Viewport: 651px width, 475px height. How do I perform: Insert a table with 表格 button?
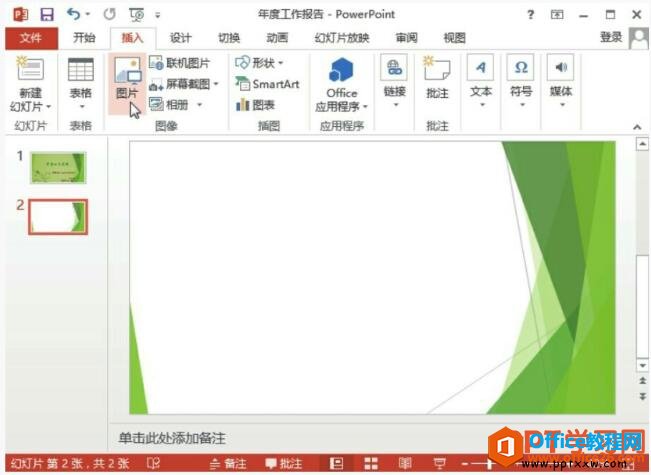81,82
